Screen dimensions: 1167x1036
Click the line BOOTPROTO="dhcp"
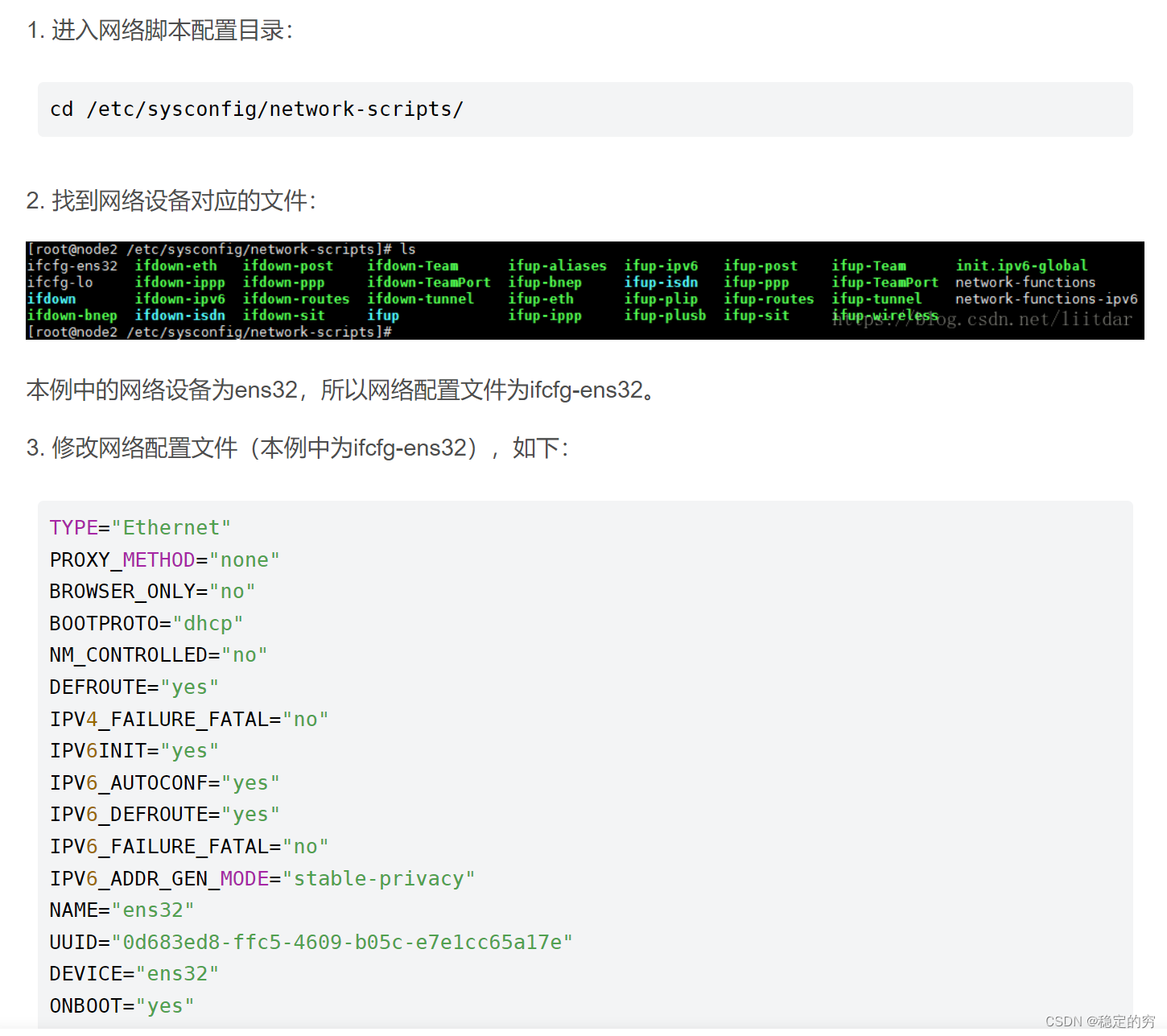pos(146,624)
